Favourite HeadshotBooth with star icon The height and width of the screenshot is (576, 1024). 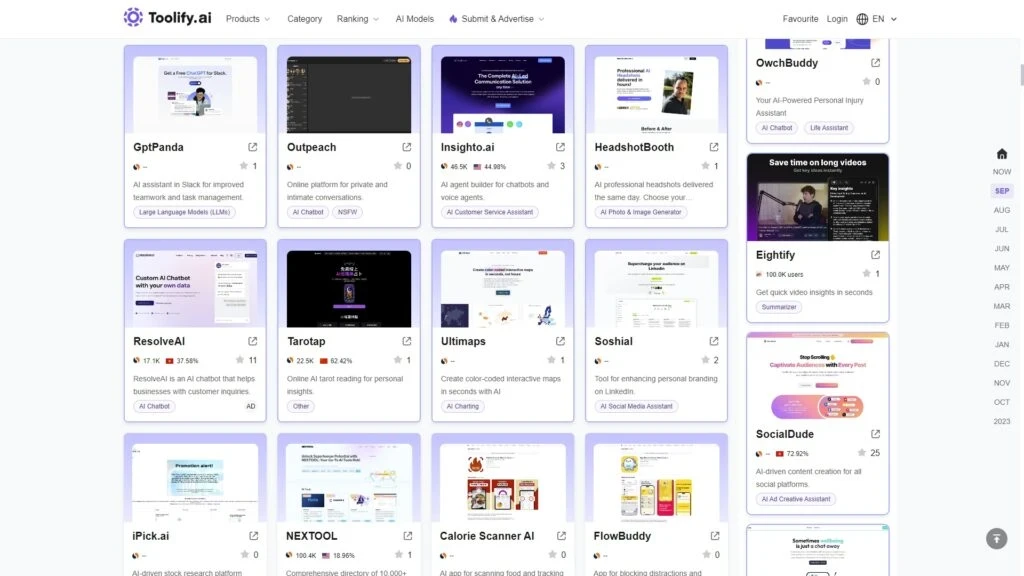(x=705, y=166)
